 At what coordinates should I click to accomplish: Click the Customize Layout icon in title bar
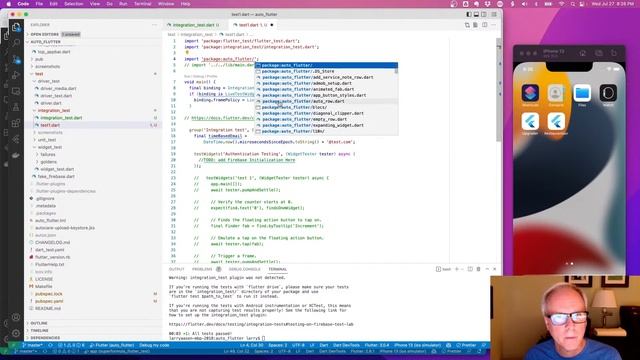(x=494, y=14)
